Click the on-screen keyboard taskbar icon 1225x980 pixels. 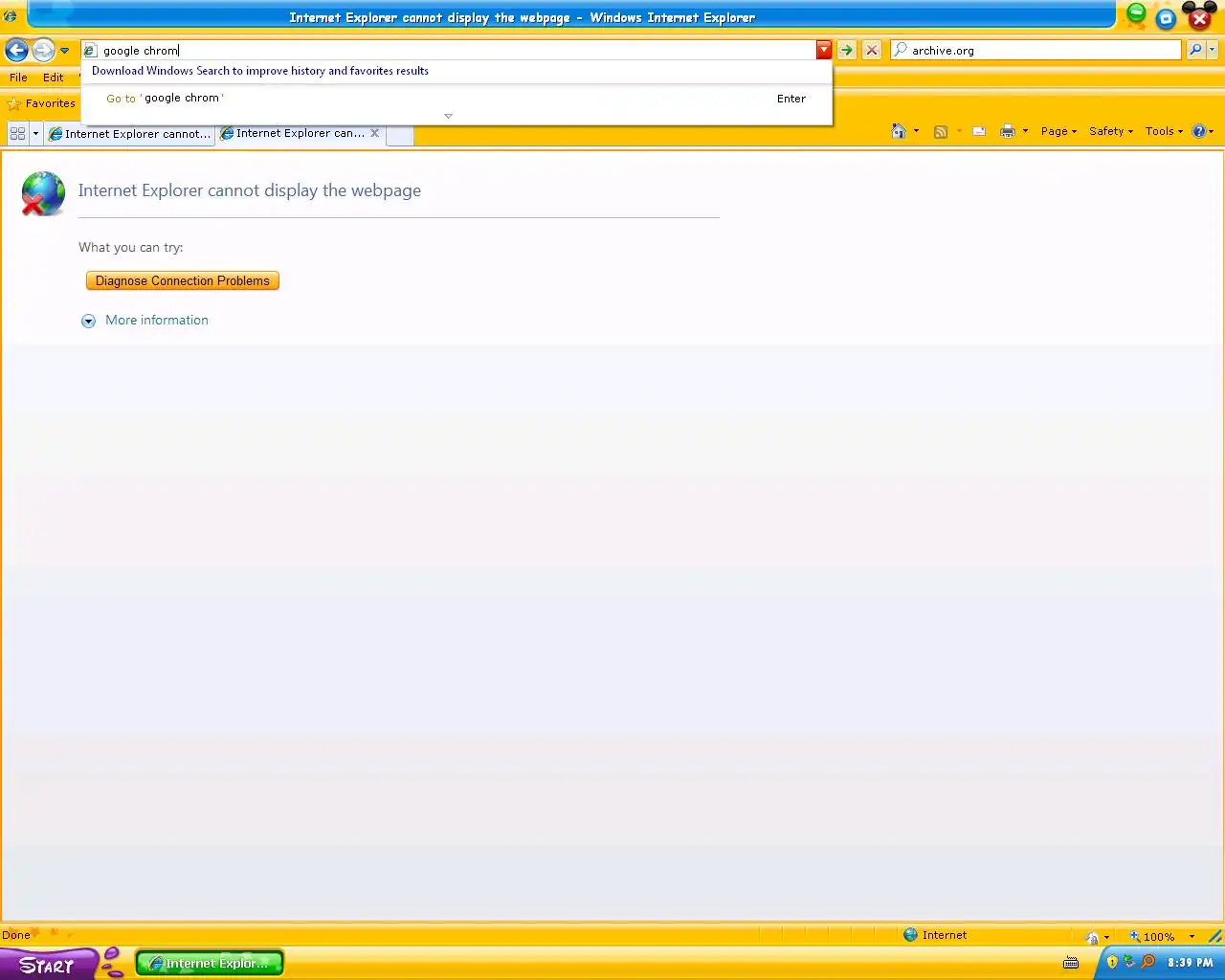1071,963
